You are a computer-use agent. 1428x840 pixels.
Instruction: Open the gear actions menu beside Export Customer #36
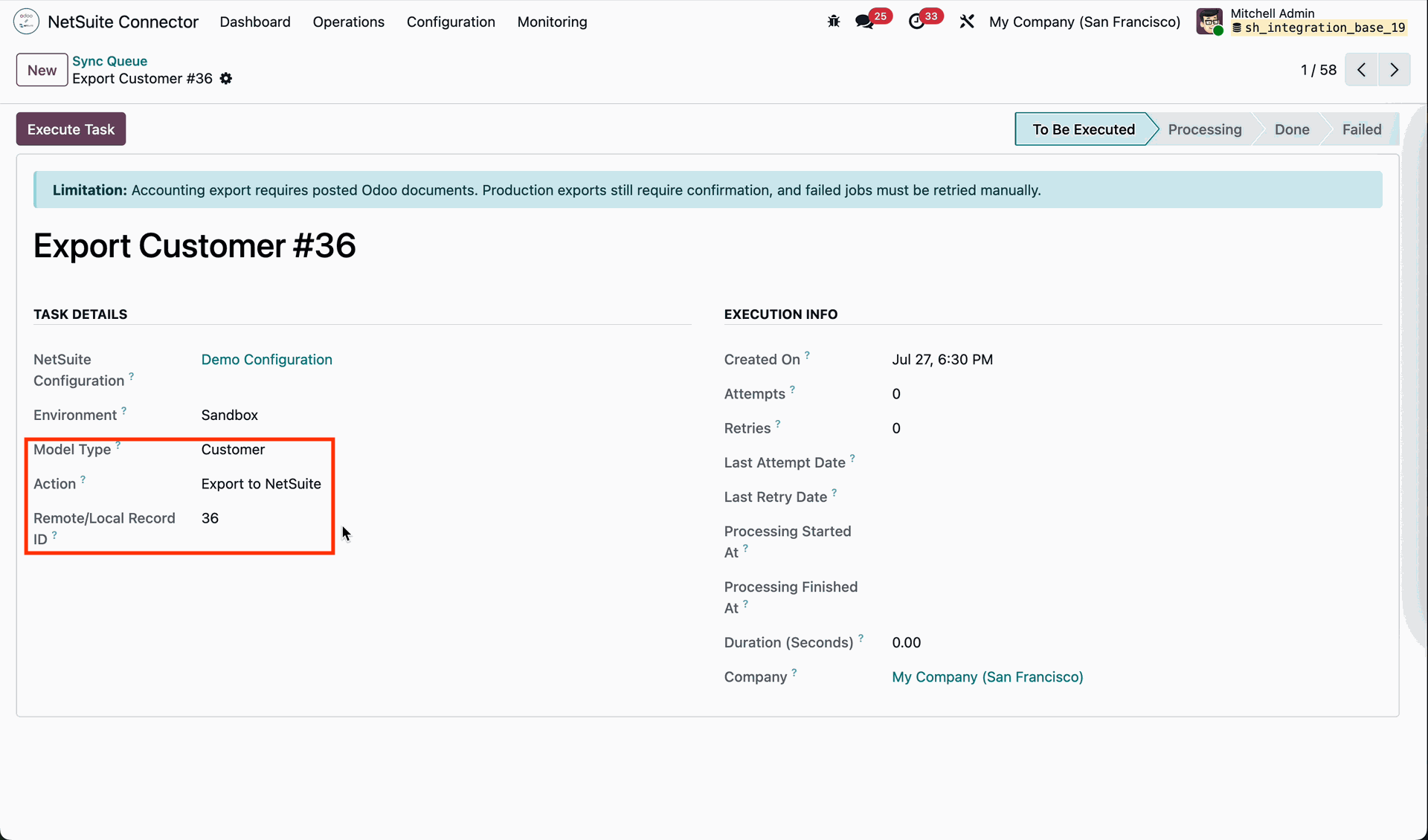[x=226, y=79]
